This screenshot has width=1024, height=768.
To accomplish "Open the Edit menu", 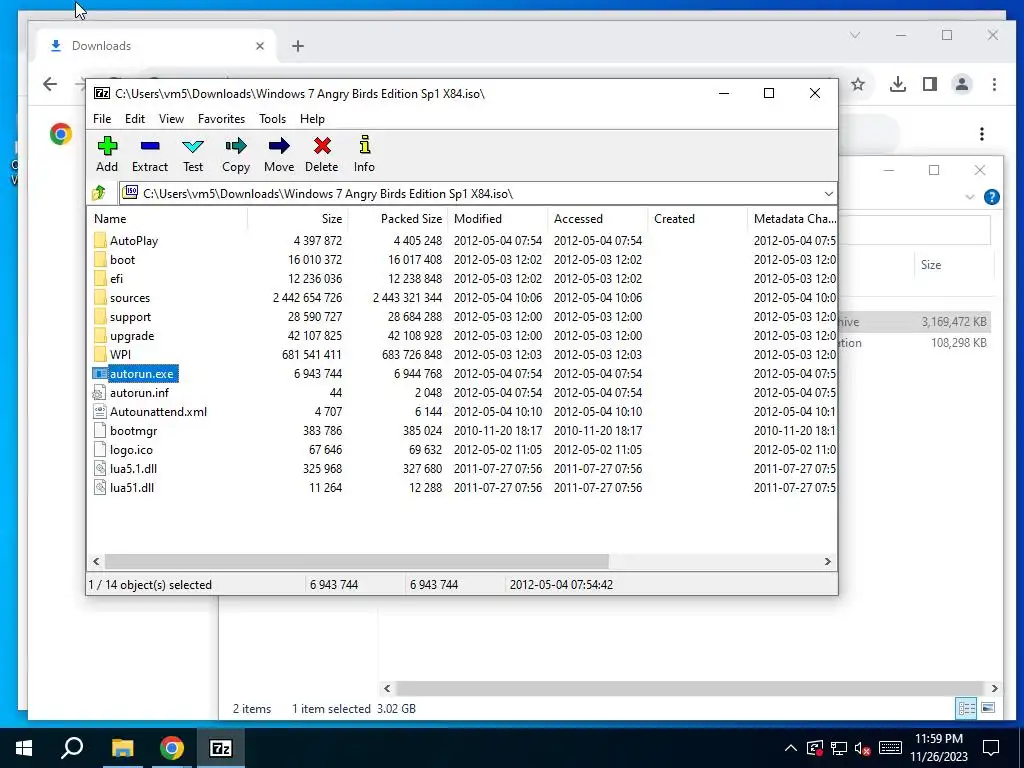I will point(135,119).
